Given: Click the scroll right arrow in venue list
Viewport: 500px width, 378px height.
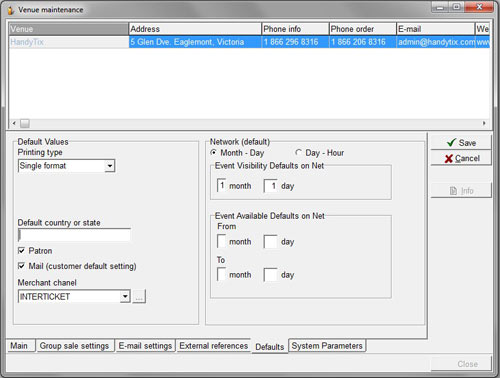Looking at the screenshot, I should point(484,123).
